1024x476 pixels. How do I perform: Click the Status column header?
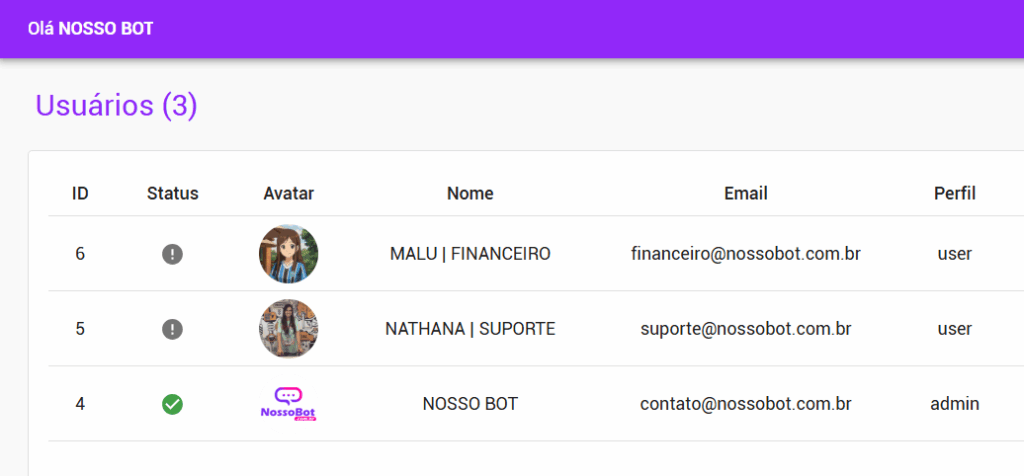[x=172, y=193]
